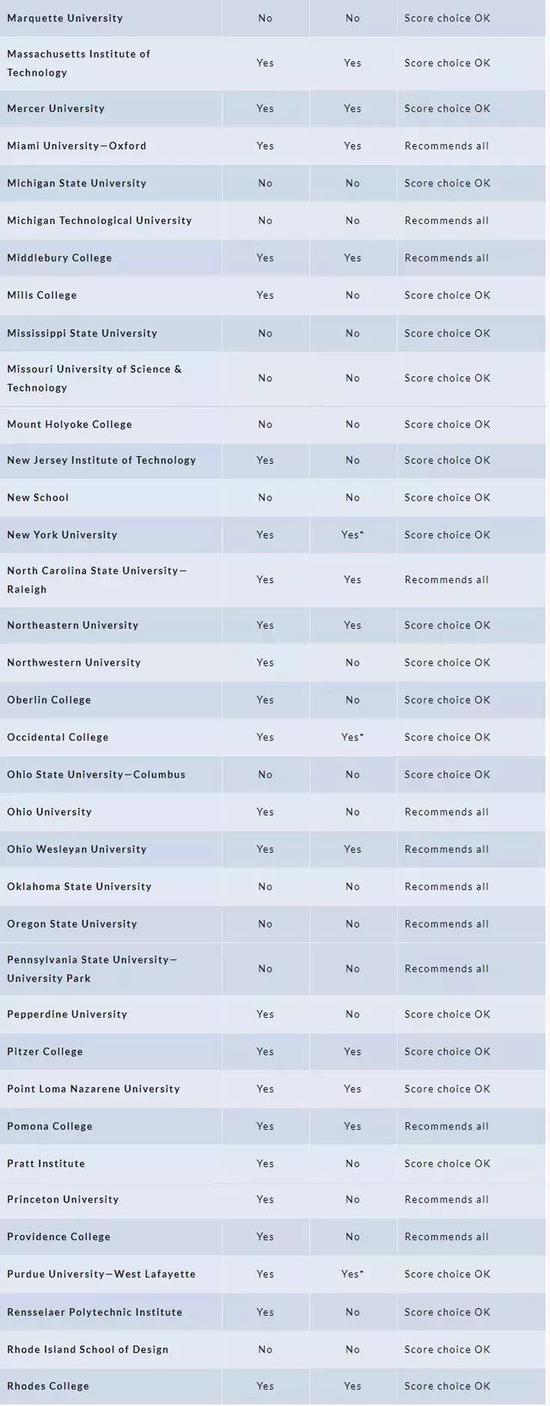Viewport: 550px width, 1406px height.
Task: Click New York University's "Yes*" cell
Action: coord(352,535)
